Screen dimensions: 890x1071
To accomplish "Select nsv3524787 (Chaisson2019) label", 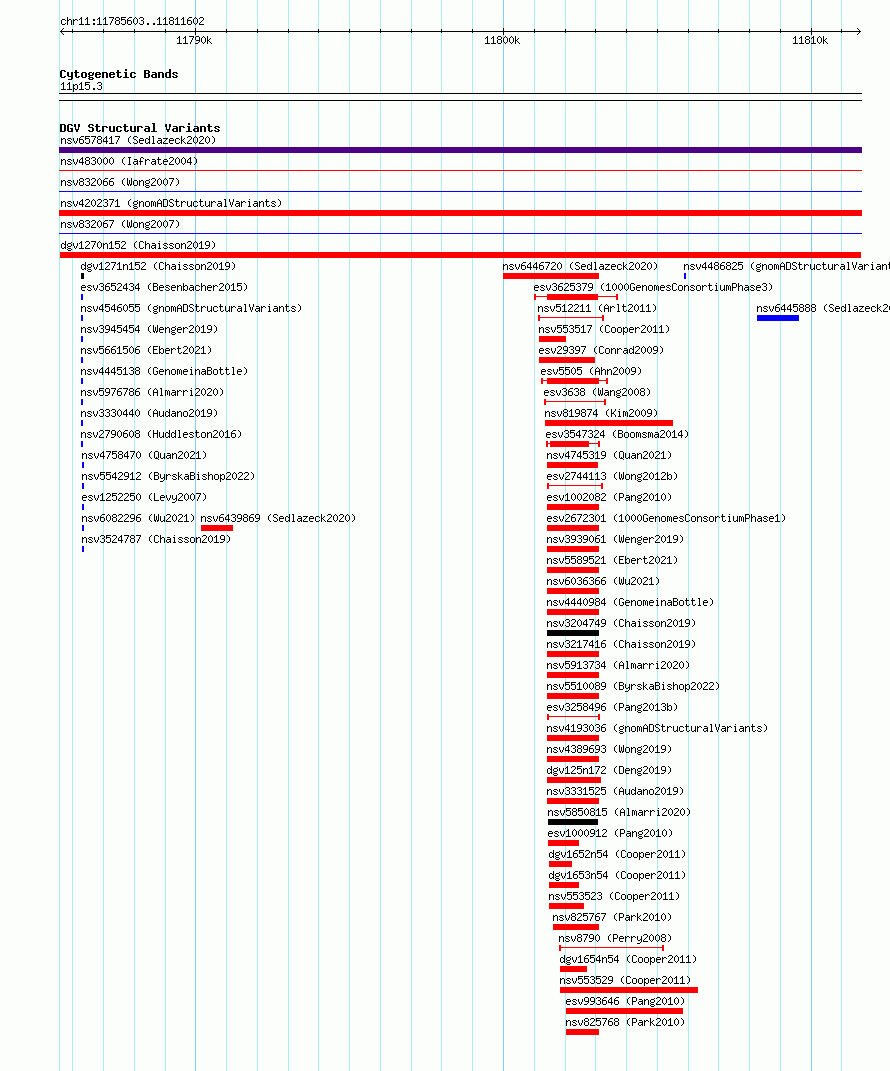I will coord(156,540).
